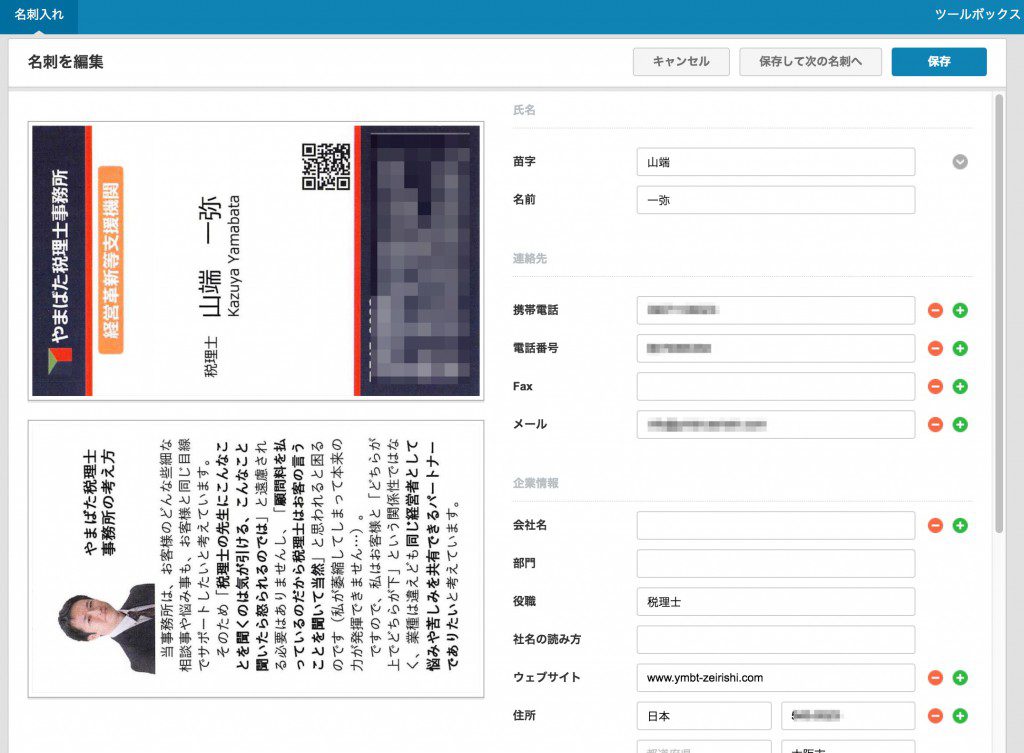Add another Fax entry with plus icon
This screenshot has height=753, width=1024.
(x=960, y=386)
